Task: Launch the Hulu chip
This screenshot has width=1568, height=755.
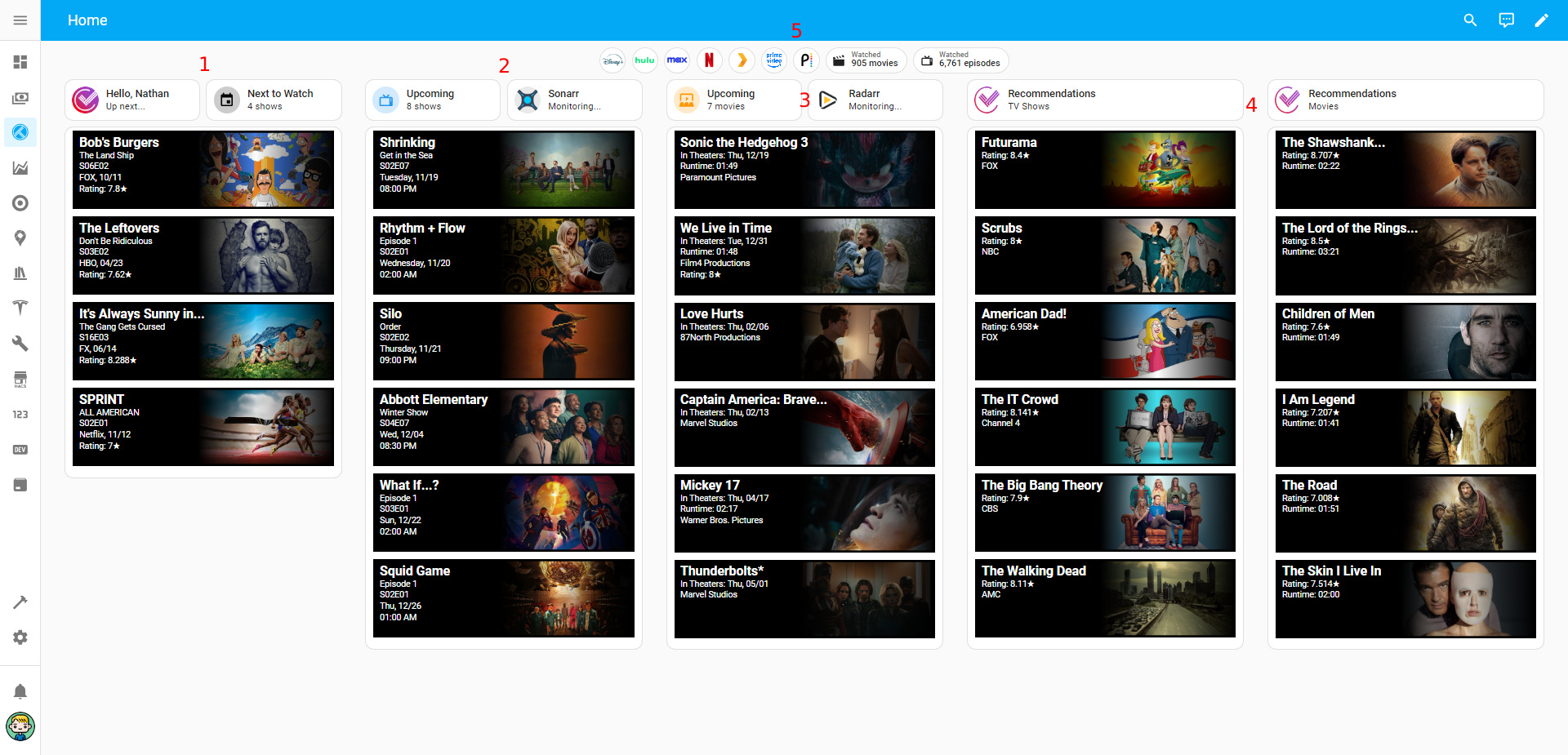Action: tap(645, 60)
